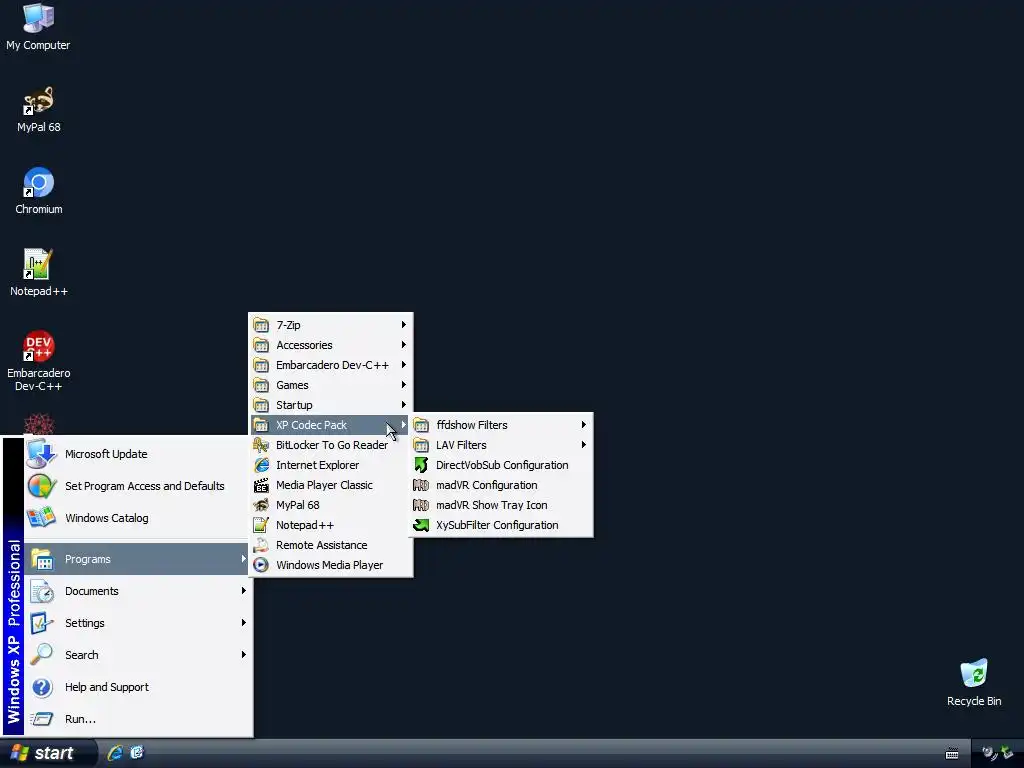This screenshot has height=768, width=1024.
Task: Open Notepad++ desktop shortcut
Action: click(39, 273)
